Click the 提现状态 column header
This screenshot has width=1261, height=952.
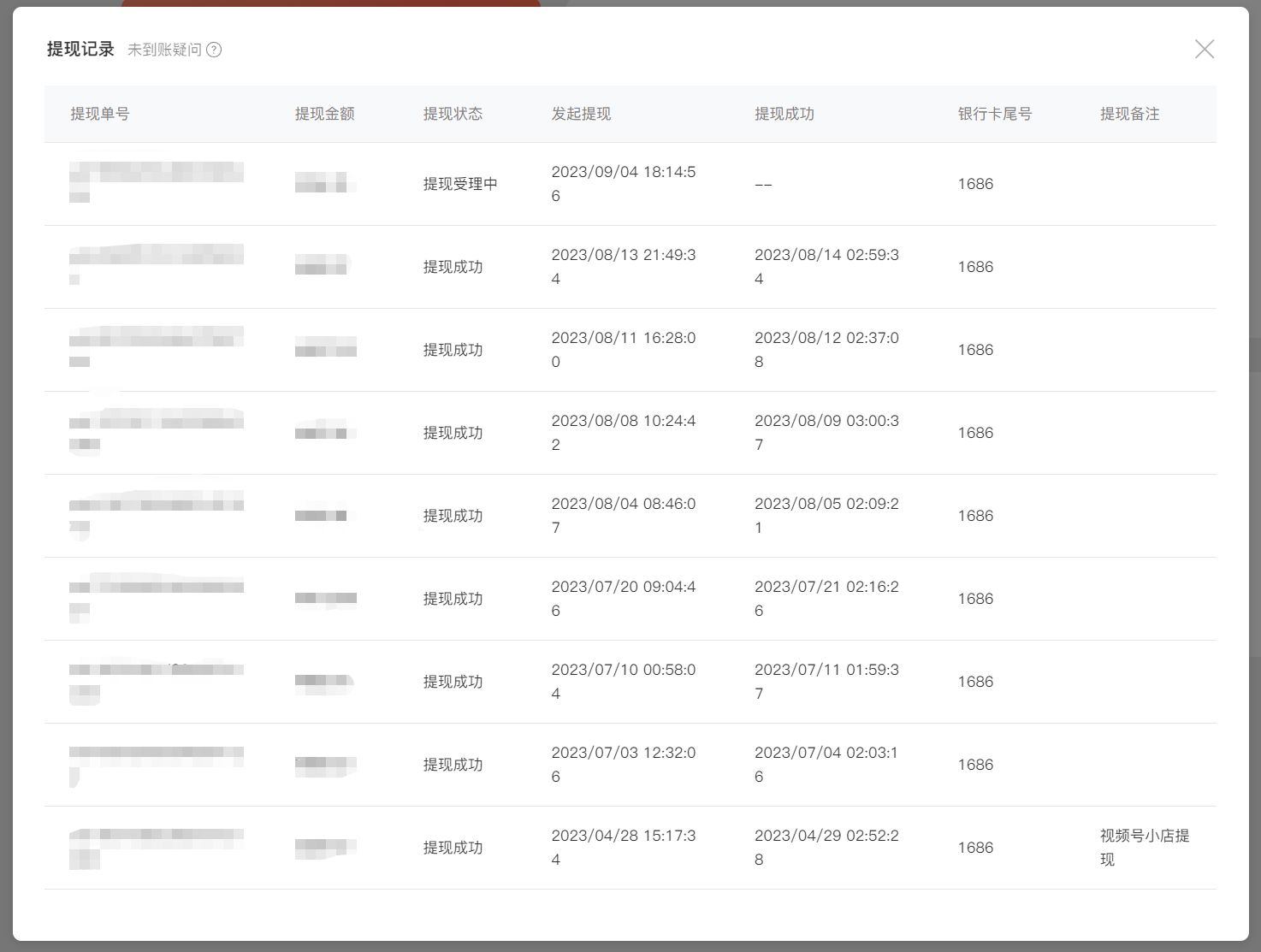(x=453, y=113)
